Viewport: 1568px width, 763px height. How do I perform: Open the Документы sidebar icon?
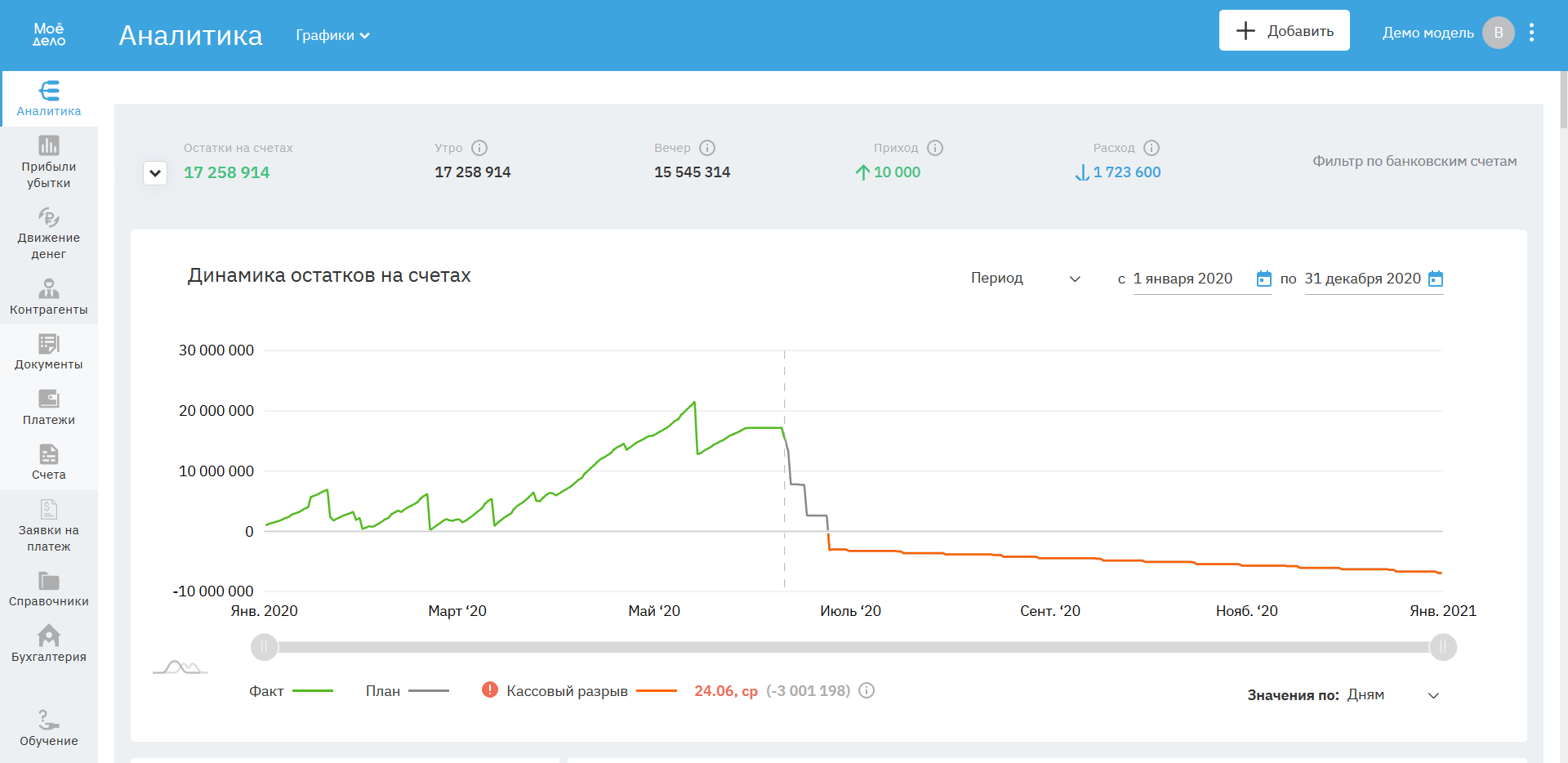click(x=49, y=343)
